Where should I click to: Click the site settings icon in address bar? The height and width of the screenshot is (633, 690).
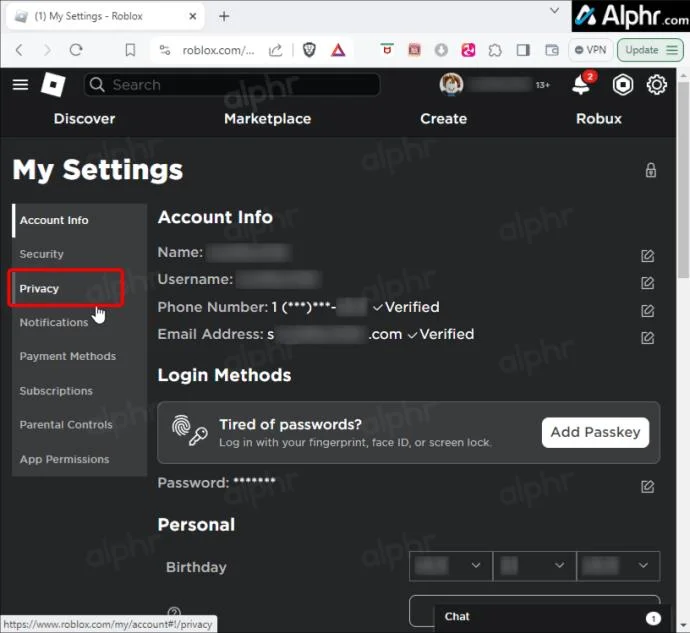[x=165, y=50]
